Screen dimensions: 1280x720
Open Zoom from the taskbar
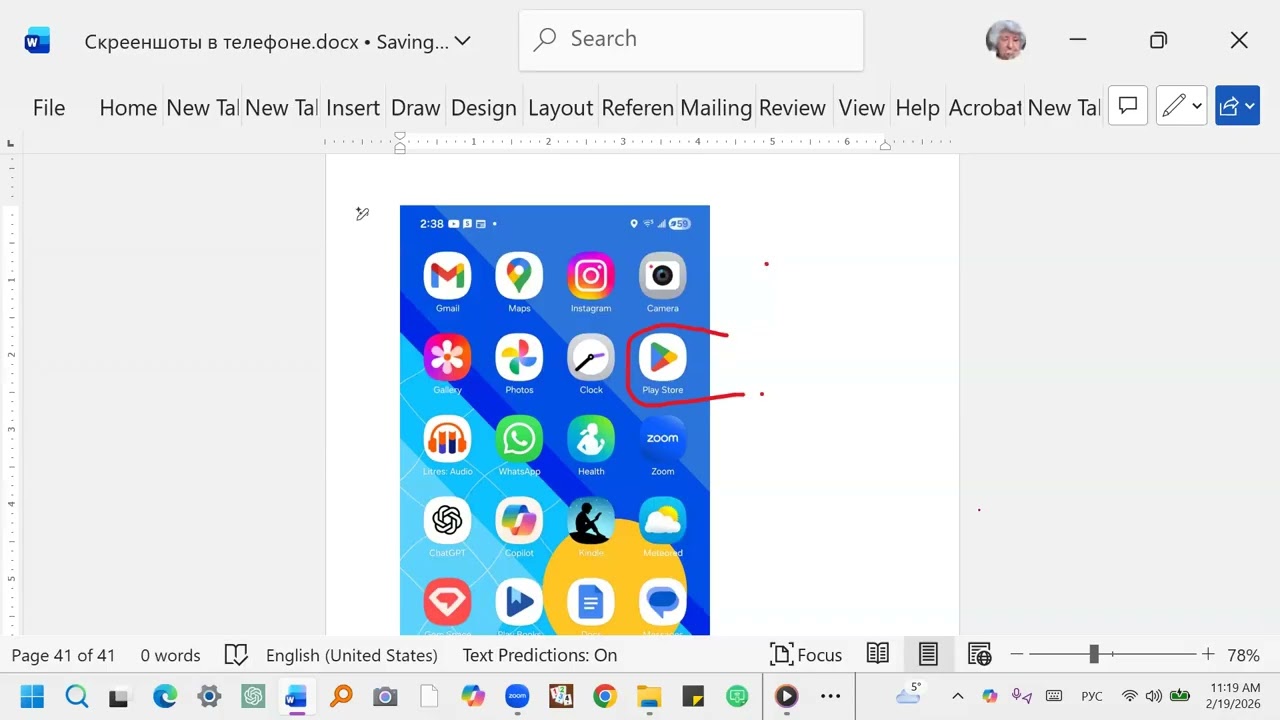tap(517, 696)
